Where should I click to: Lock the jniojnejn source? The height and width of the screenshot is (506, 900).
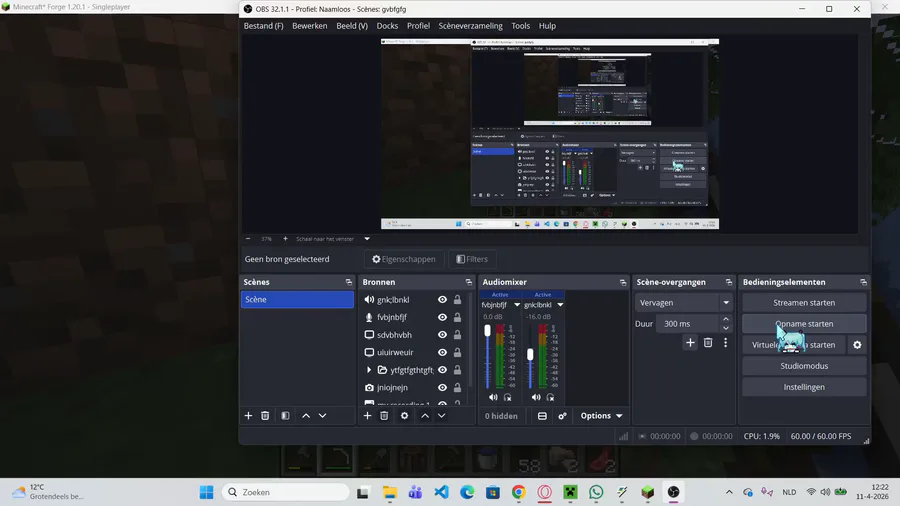coord(457,387)
